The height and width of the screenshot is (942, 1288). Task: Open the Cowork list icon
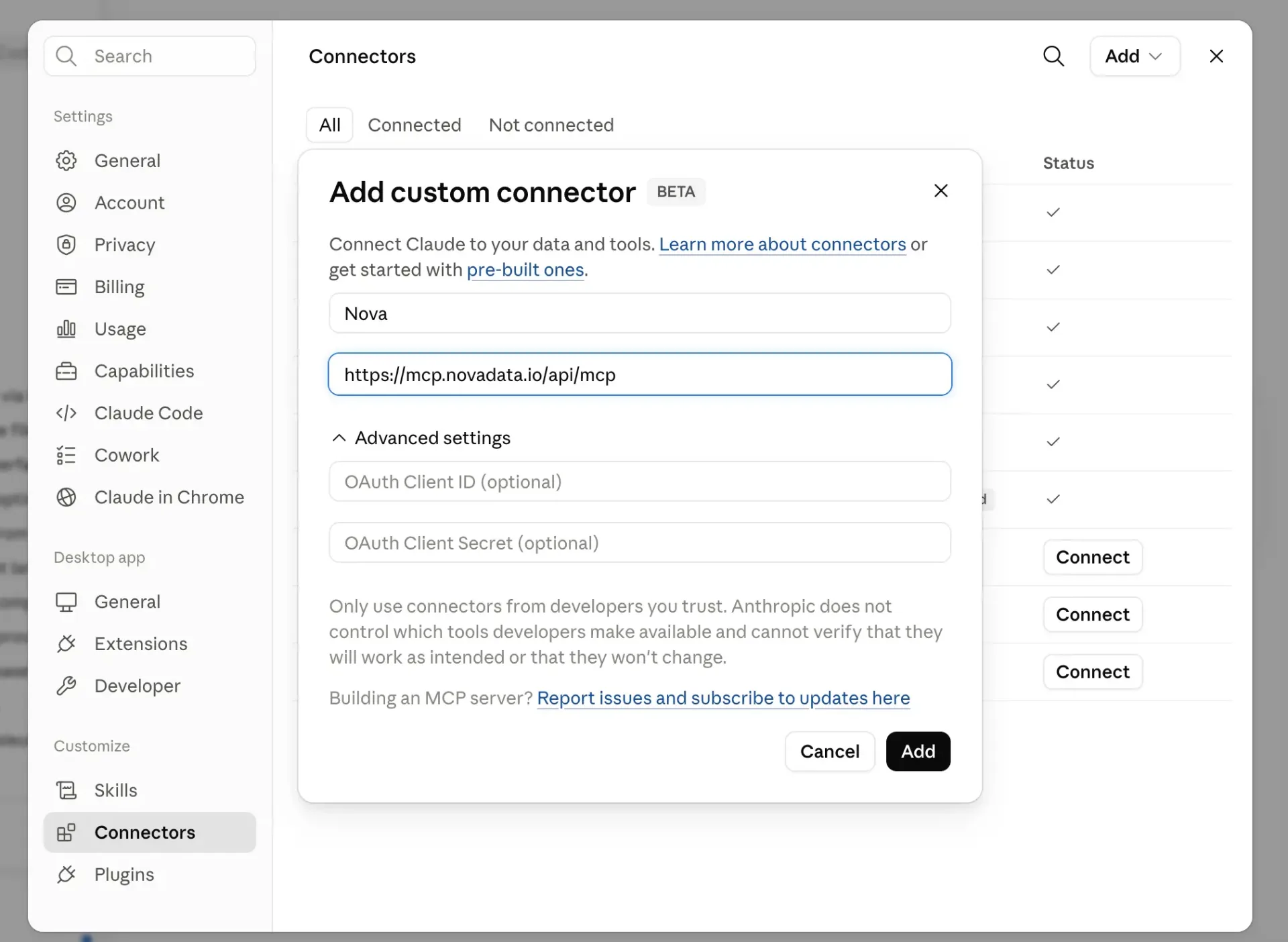pyautogui.click(x=66, y=455)
